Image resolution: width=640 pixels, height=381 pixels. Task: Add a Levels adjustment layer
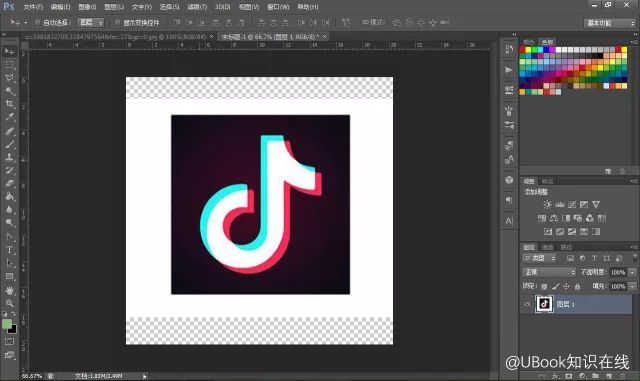pyautogui.click(x=560, y=204)
